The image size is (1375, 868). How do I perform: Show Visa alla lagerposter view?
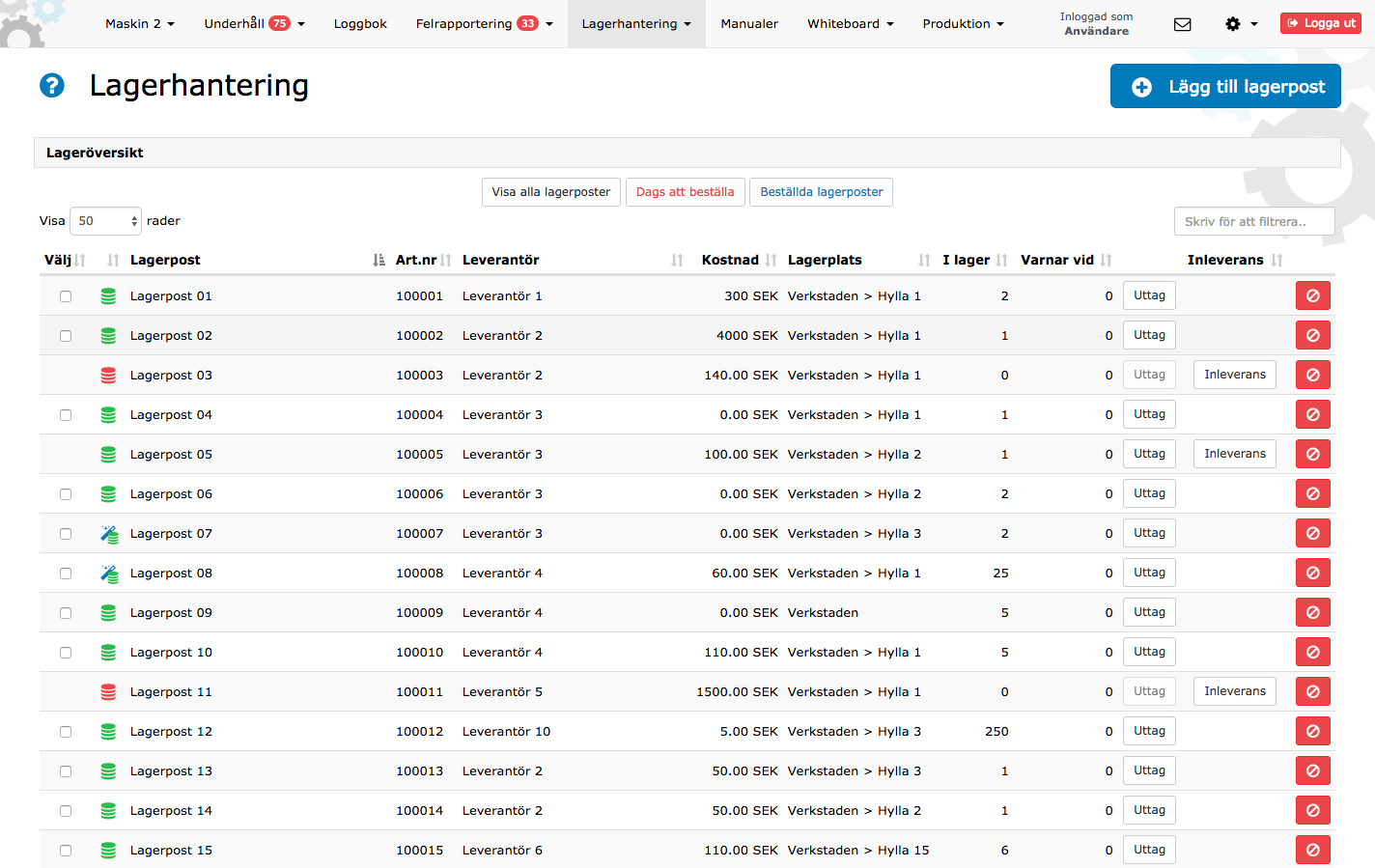[x=551, y=192]
